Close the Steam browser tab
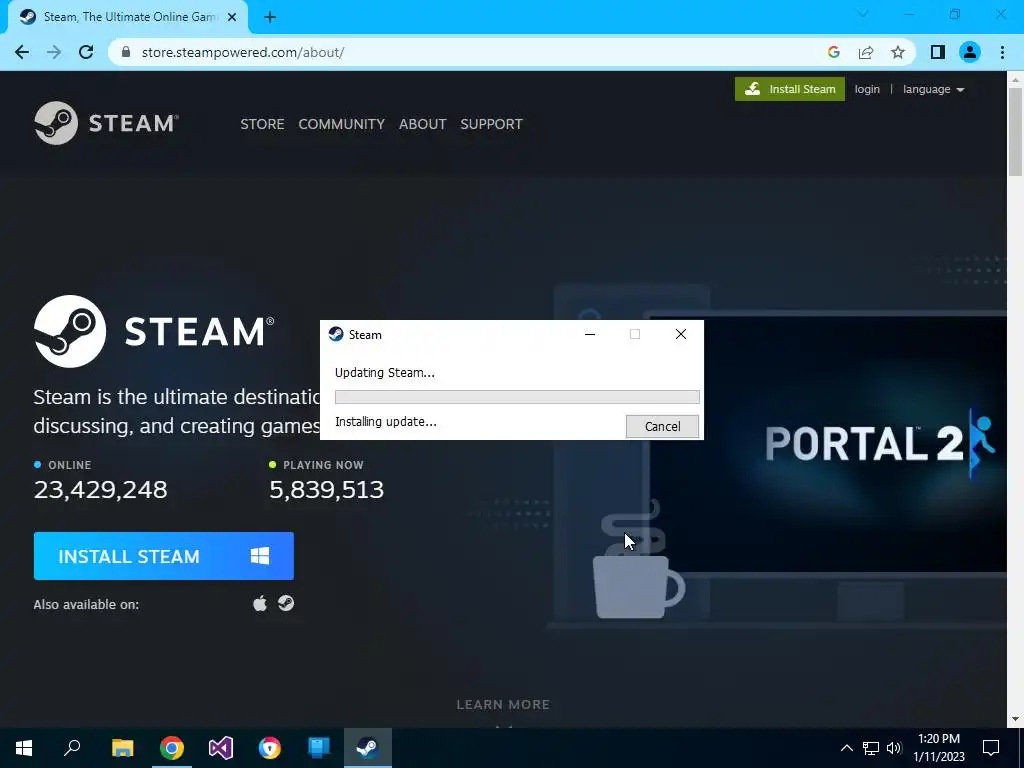 pos(231,18)
